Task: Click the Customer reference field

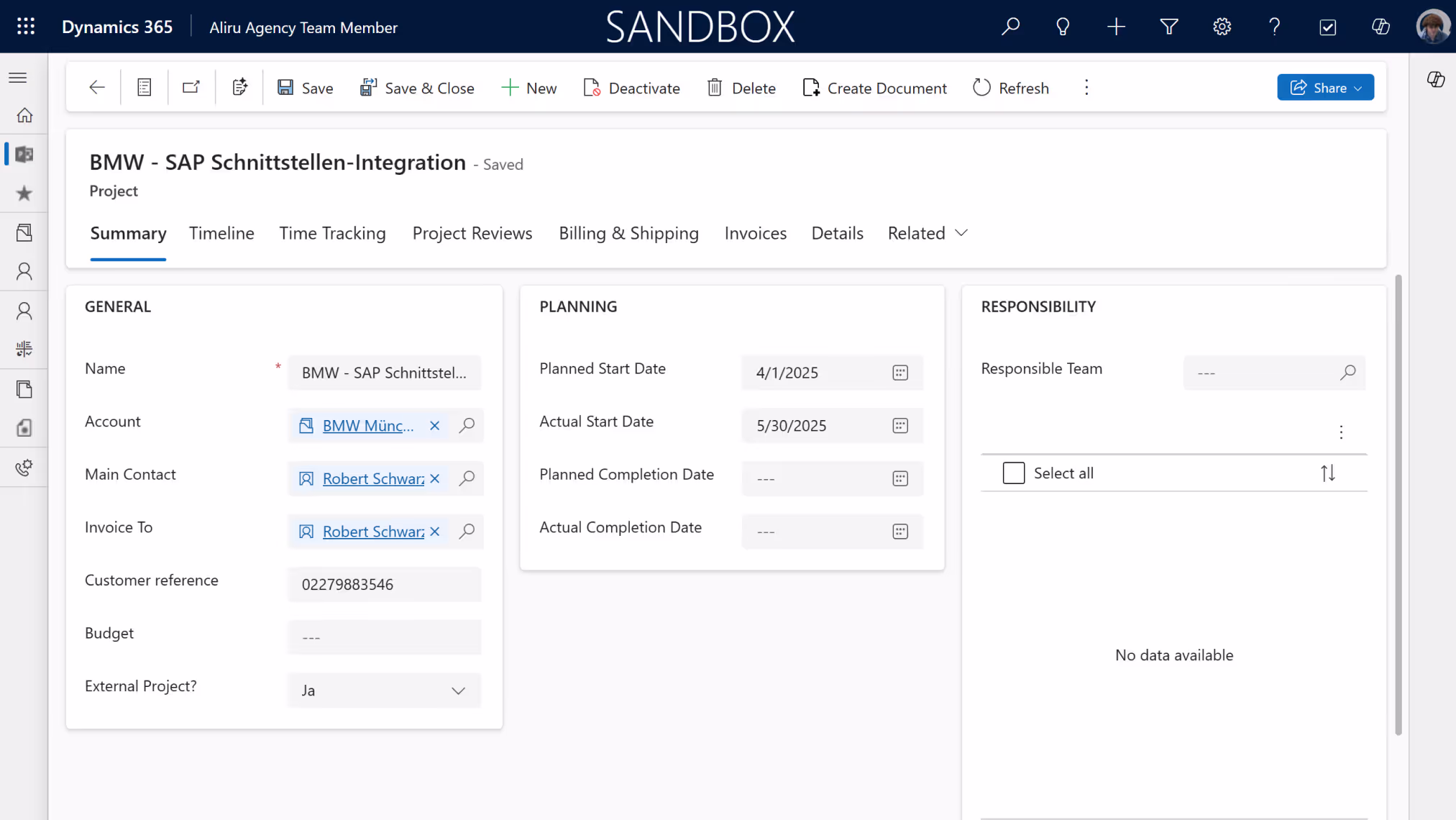Action: point(384,585)
